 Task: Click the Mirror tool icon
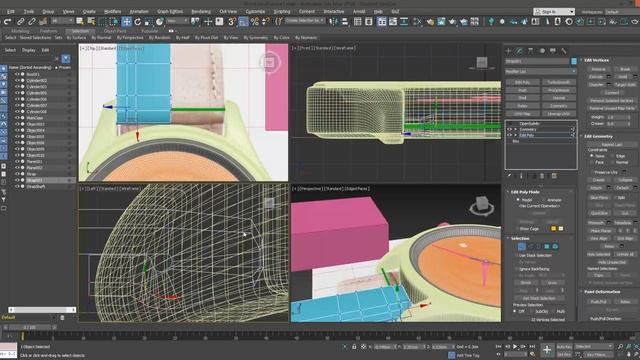click(333, 21)
